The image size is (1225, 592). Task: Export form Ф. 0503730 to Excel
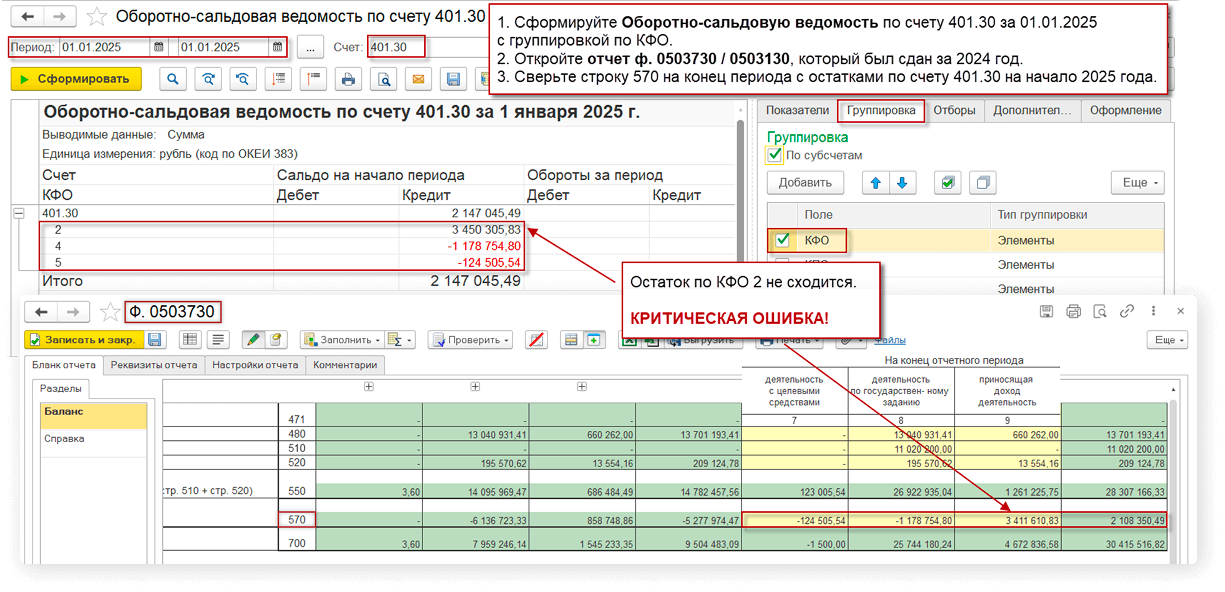coord(631,342)
